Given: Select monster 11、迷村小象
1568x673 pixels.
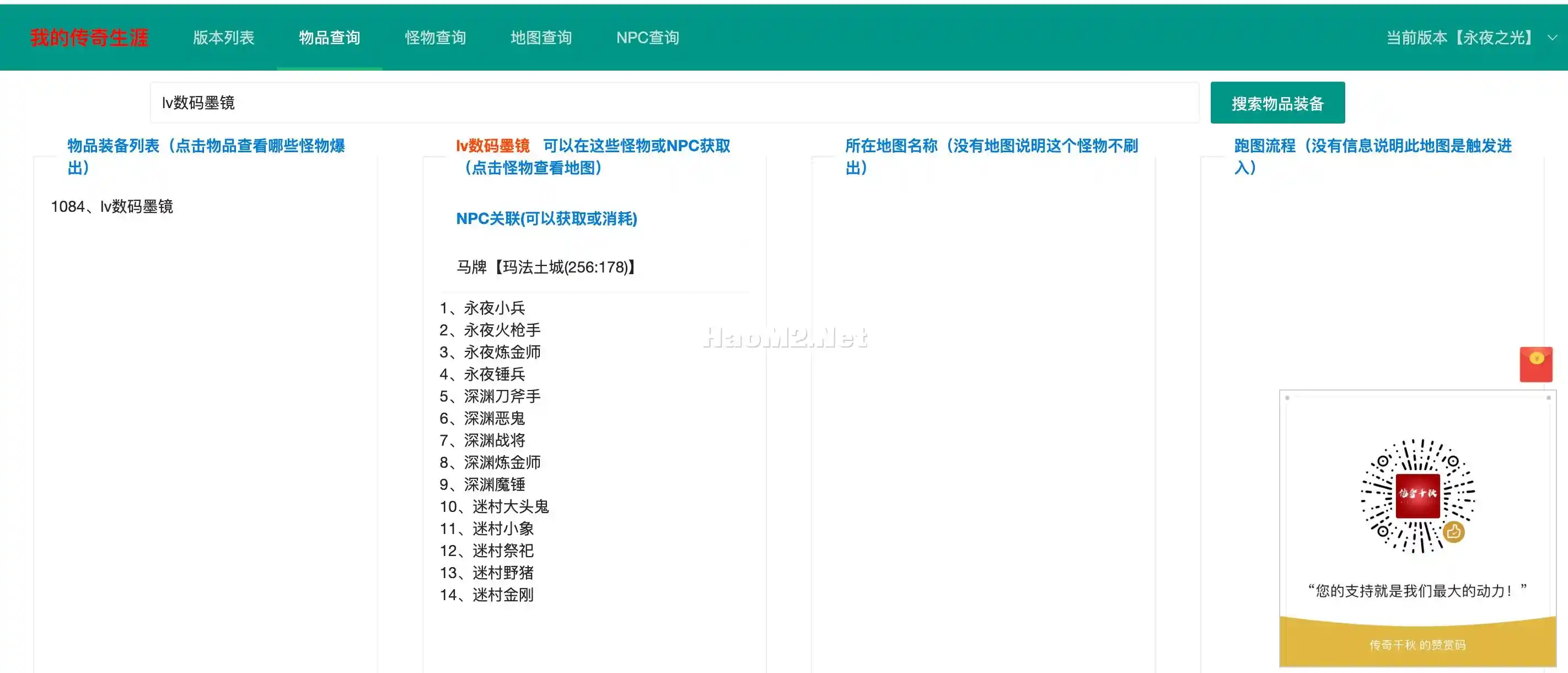Looking at the screenshot, I should [x=486, y=528].
